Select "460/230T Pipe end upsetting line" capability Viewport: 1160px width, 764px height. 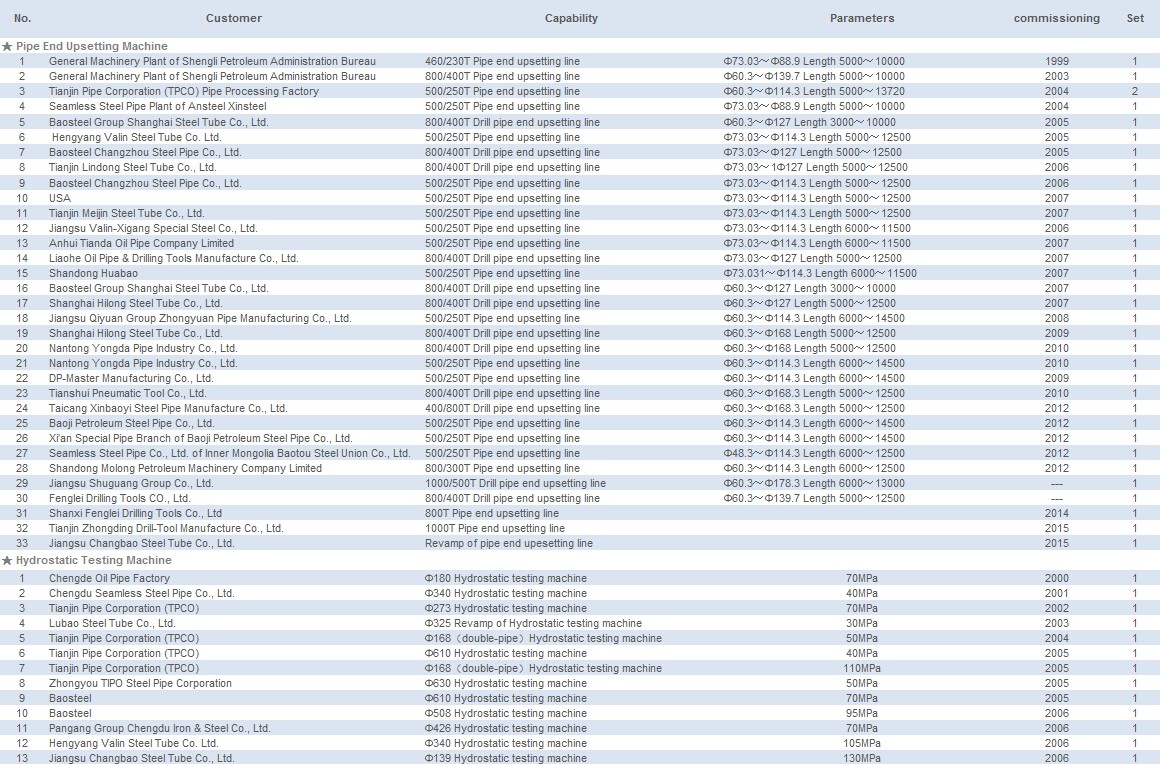(x=502, y=61)
